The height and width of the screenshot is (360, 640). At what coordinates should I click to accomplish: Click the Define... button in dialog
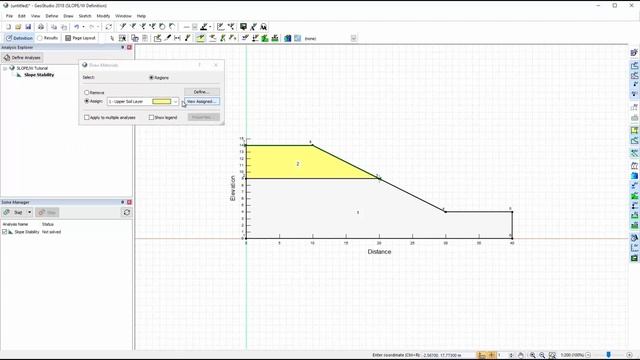coord(202,92)
